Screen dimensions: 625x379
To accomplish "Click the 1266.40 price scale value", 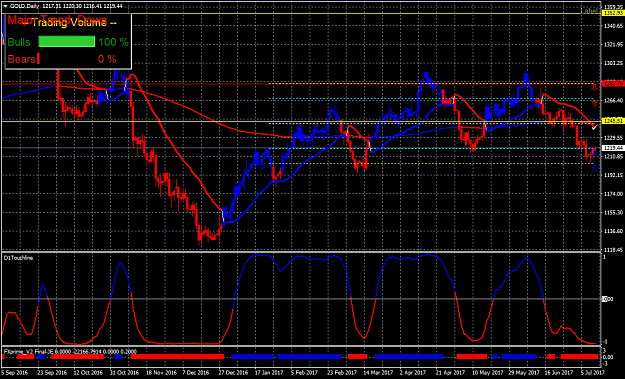I will pyautogui.click(x=613, y=100).
